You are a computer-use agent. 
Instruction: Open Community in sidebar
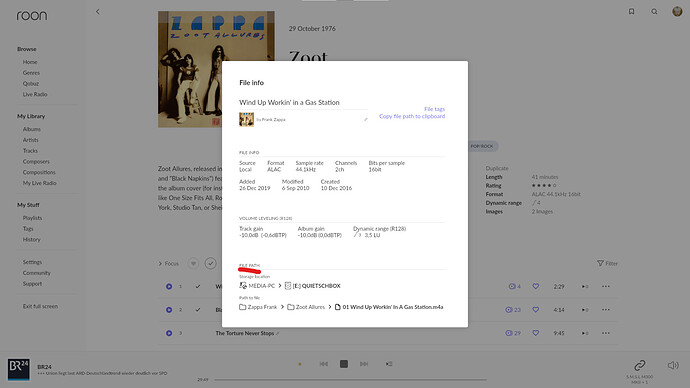click(x=37, y=273)
